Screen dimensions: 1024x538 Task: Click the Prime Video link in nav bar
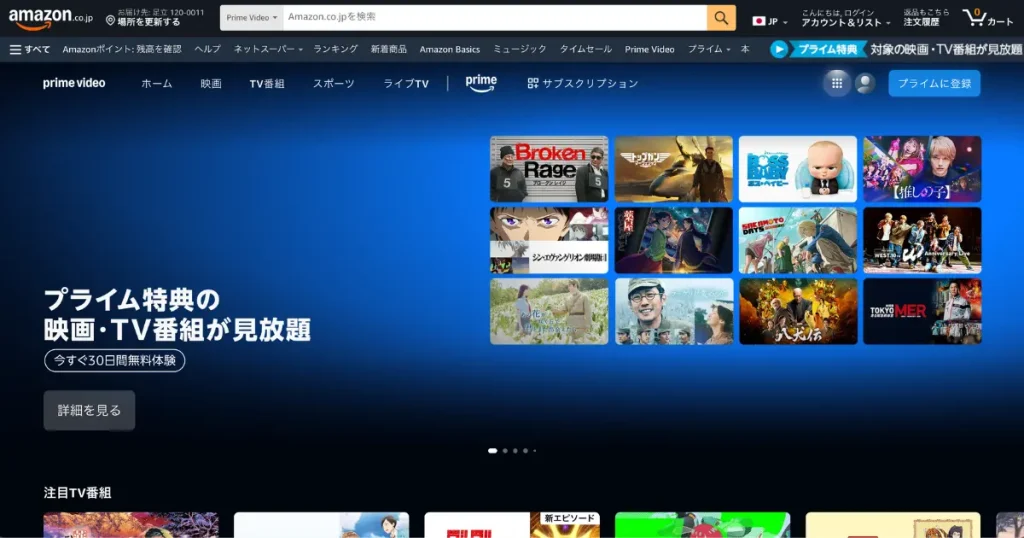pyautogui.click(x=649, y=49)
